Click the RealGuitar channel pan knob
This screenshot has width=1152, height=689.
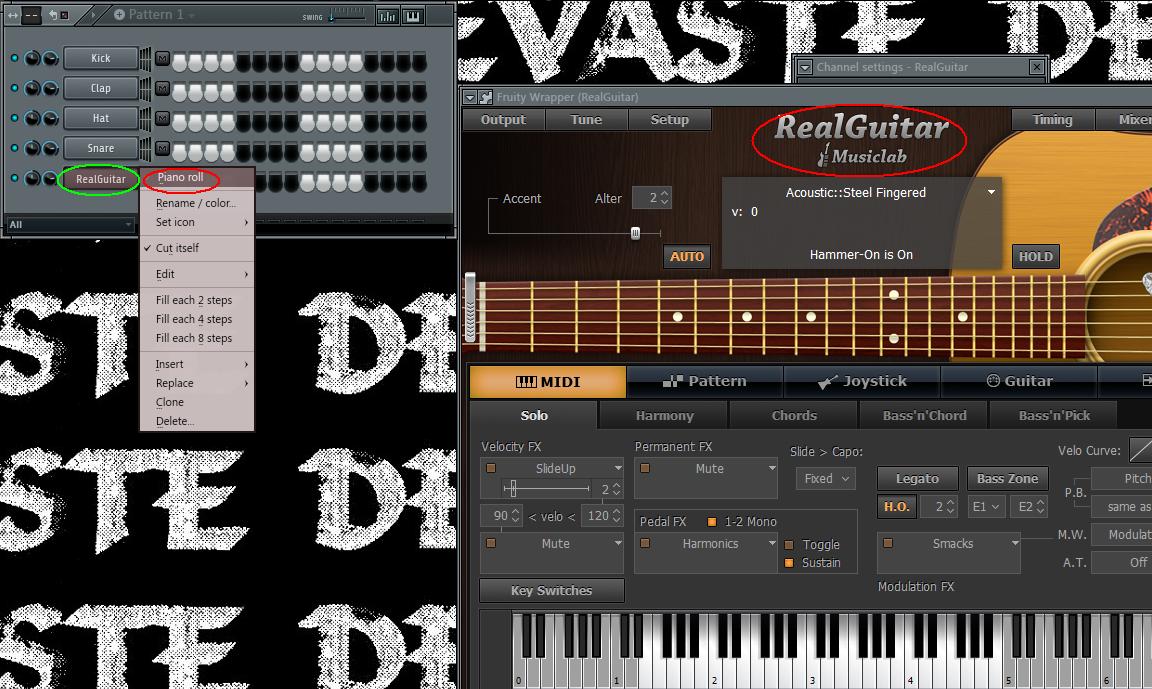coord(32,178)
